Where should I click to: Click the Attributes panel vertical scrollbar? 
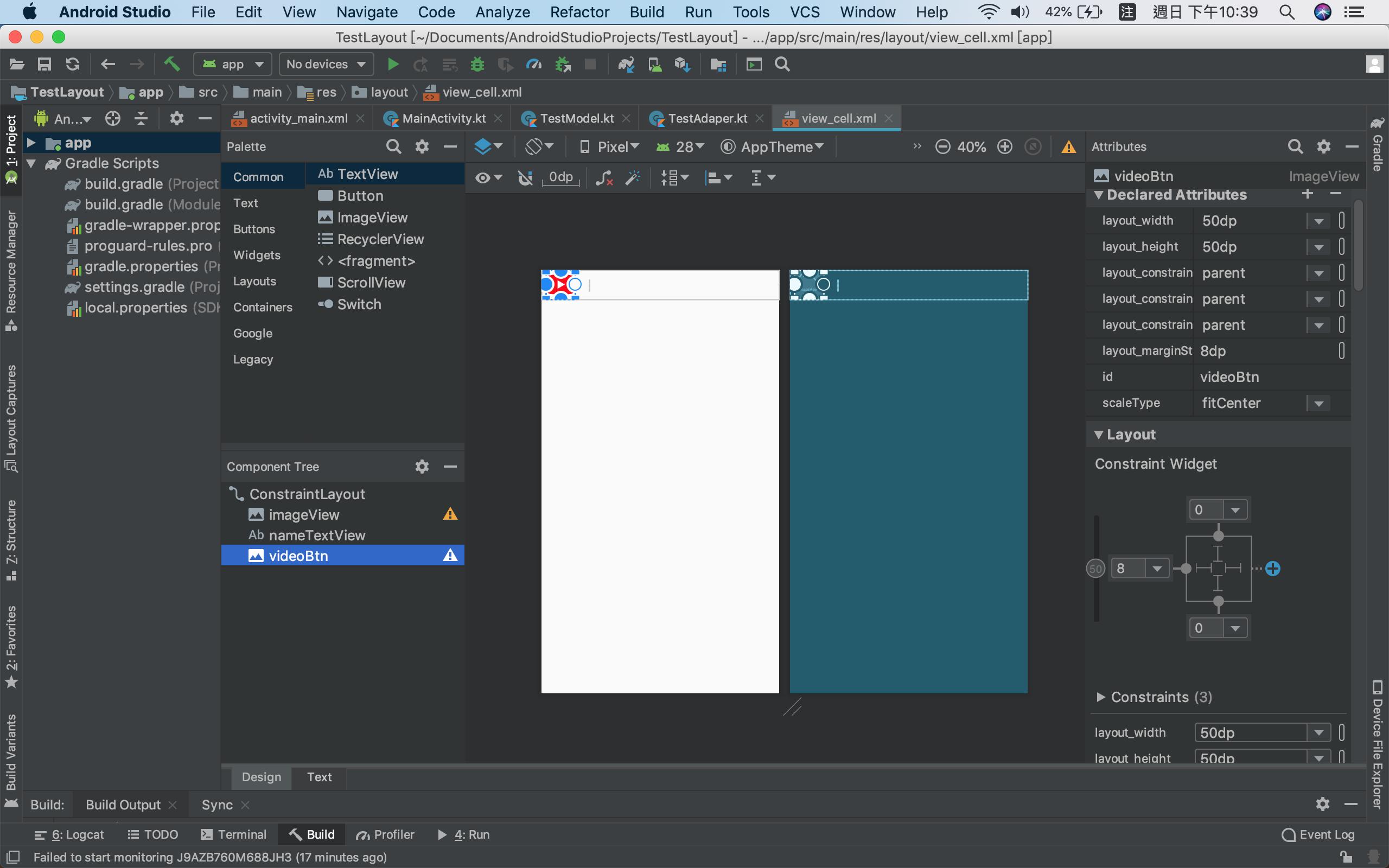1358,246
